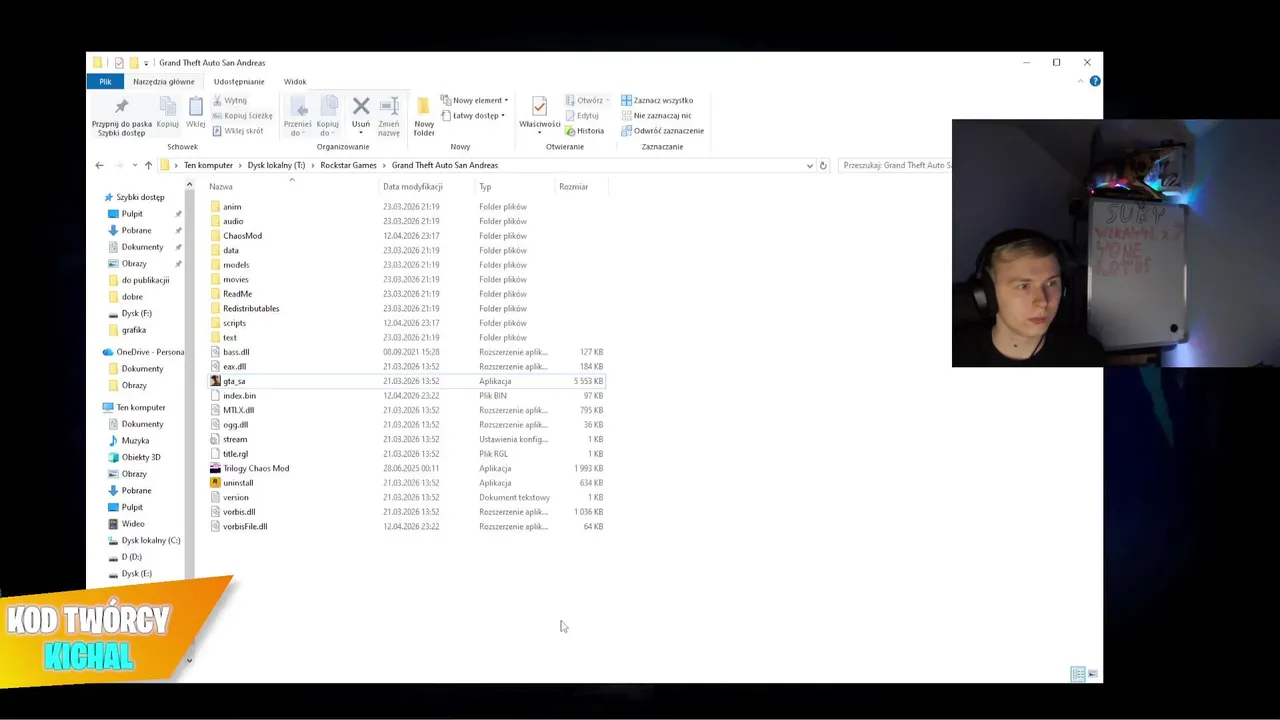Open the Nowy element dropdown
1280x720 pixels.
pyautogui.click(x=475, y=100)
